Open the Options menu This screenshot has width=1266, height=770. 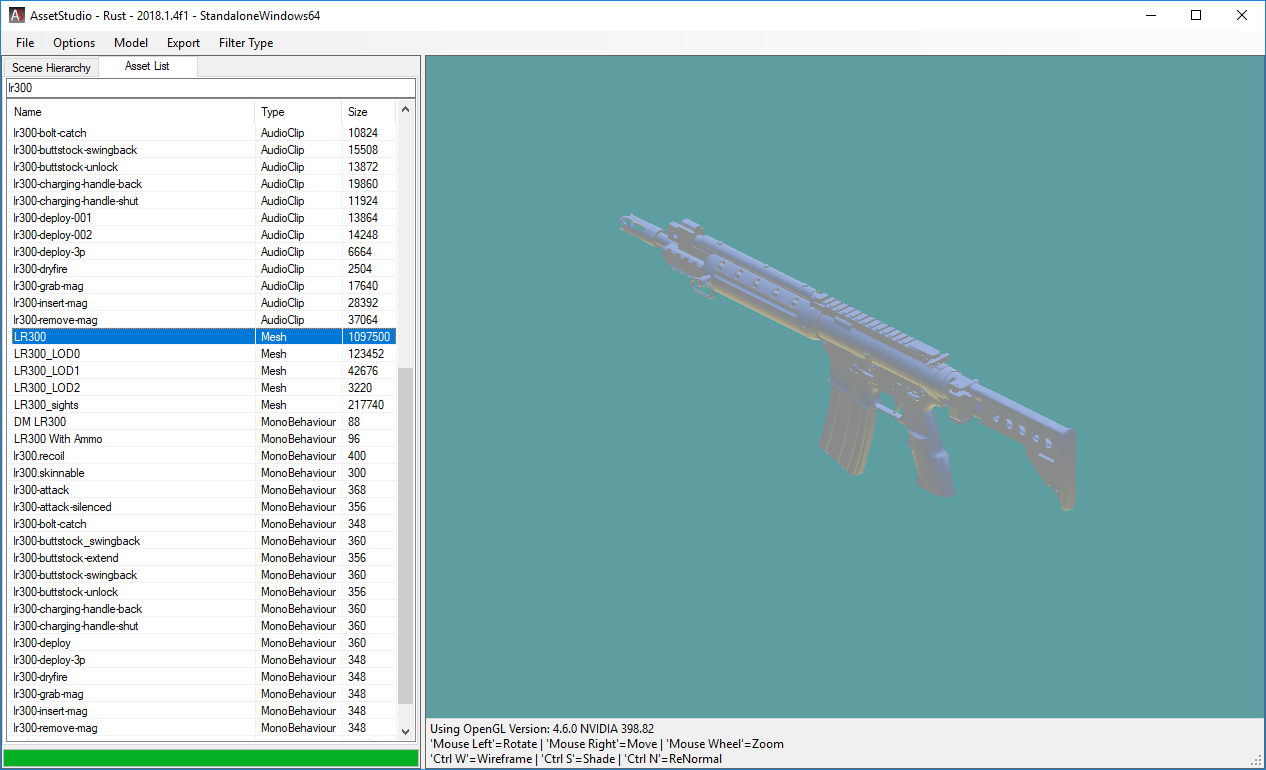tap(73, 43)
